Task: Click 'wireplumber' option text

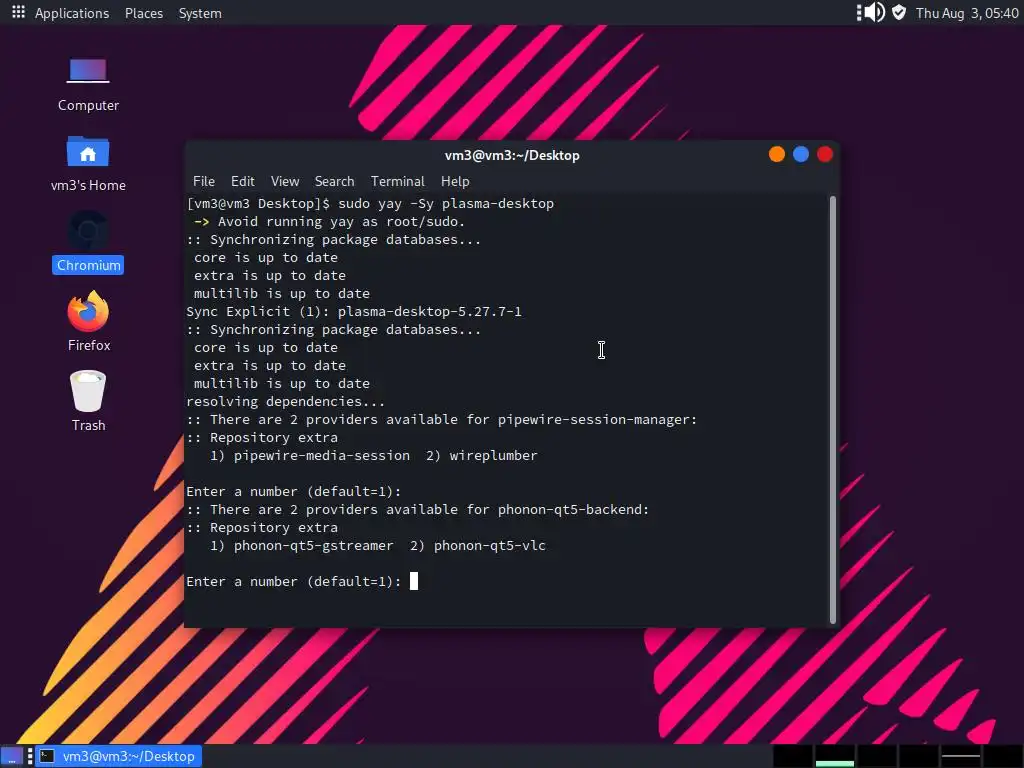Action: (493, 456)
